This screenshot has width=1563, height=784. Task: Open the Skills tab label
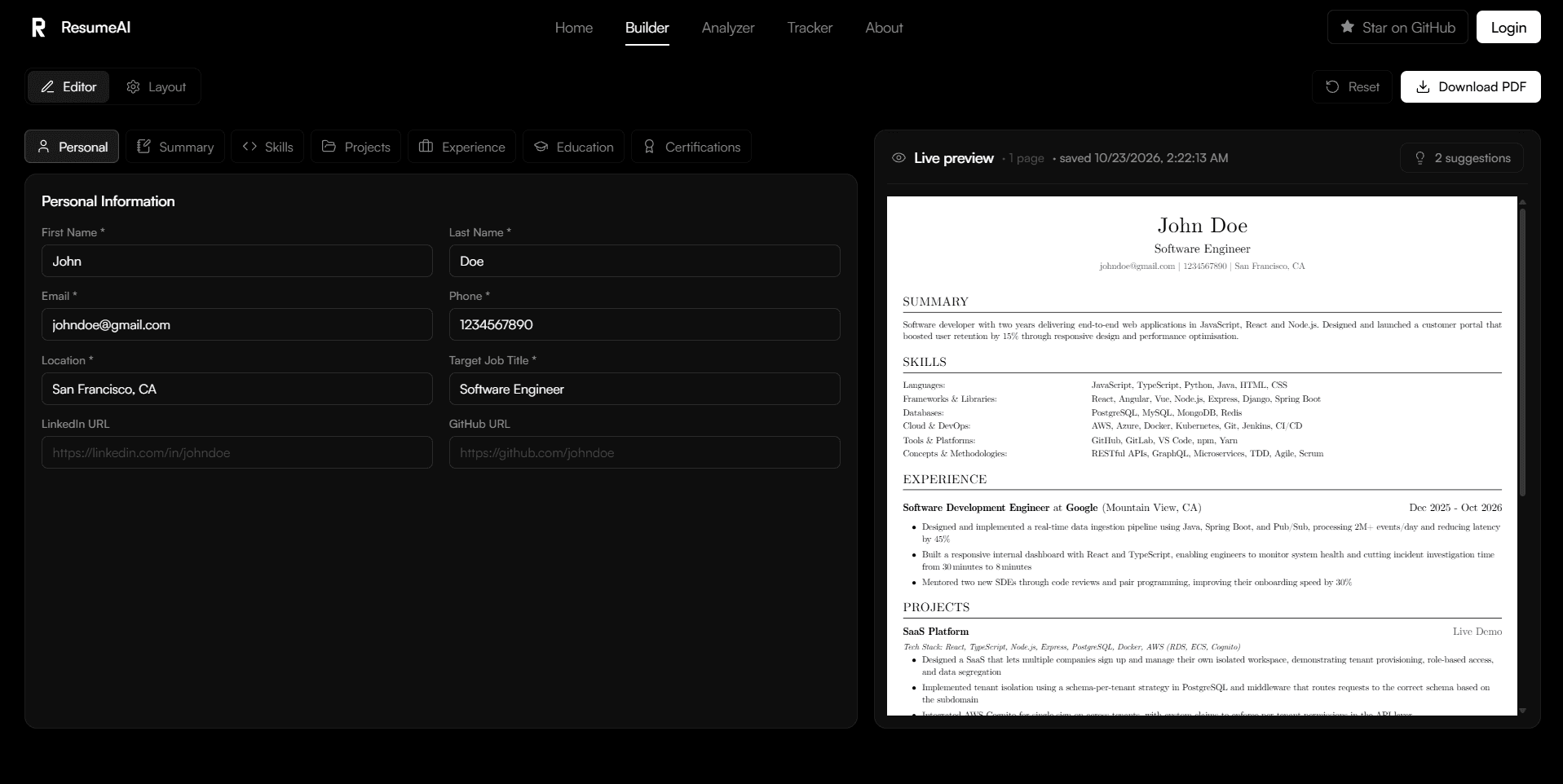pyautogui.click(x=279, y=148)
